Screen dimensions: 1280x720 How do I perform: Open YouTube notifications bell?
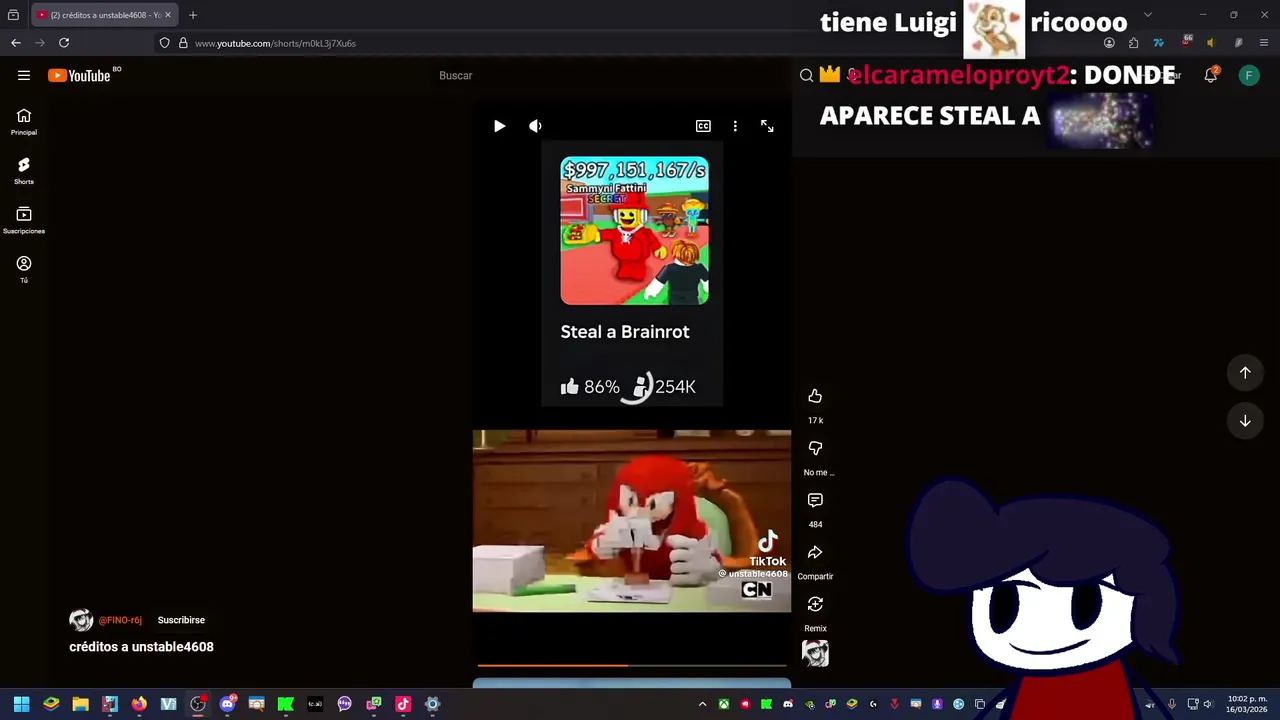click(1211, 75)
